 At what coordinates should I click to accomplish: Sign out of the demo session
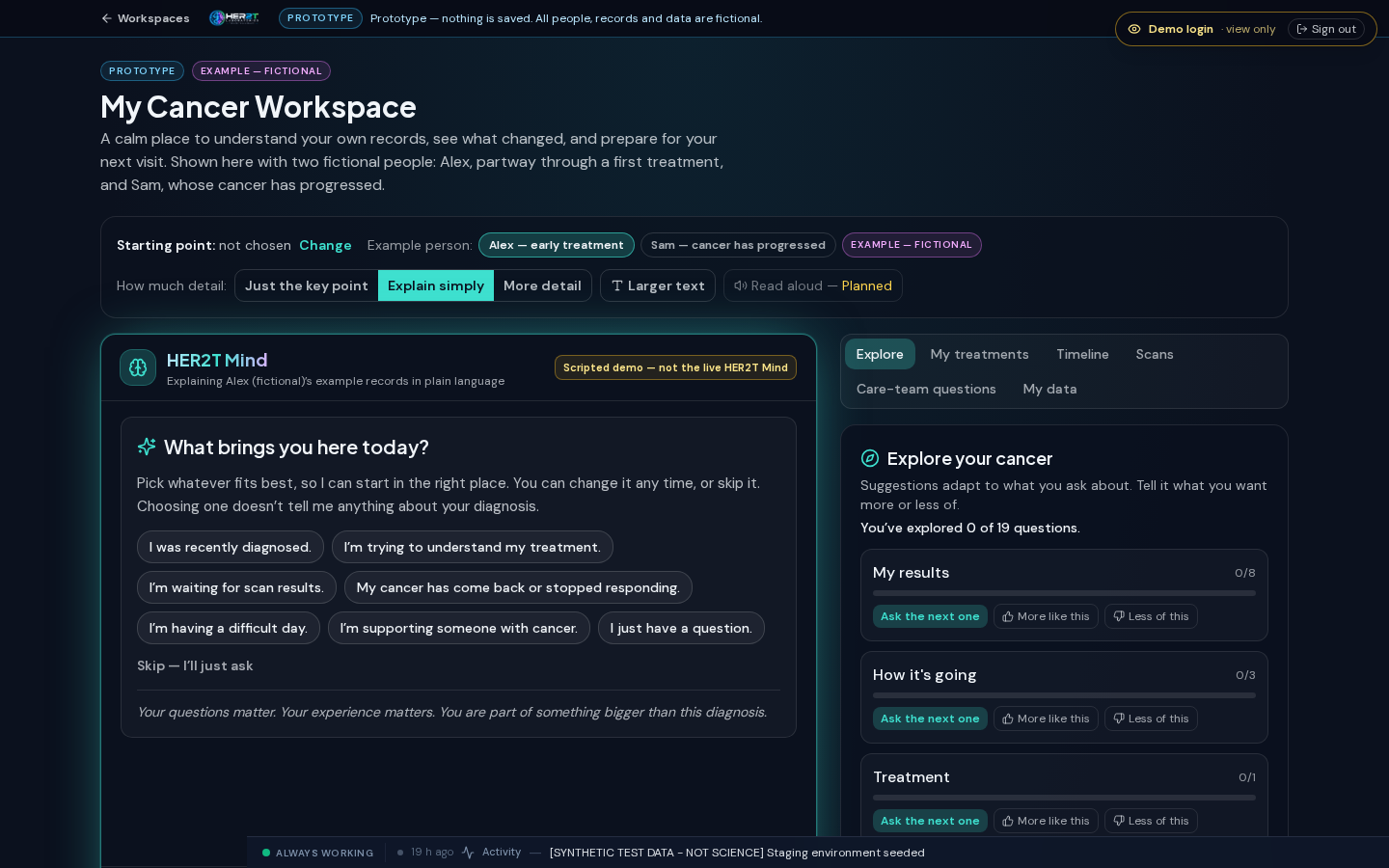pos(1326,29)
